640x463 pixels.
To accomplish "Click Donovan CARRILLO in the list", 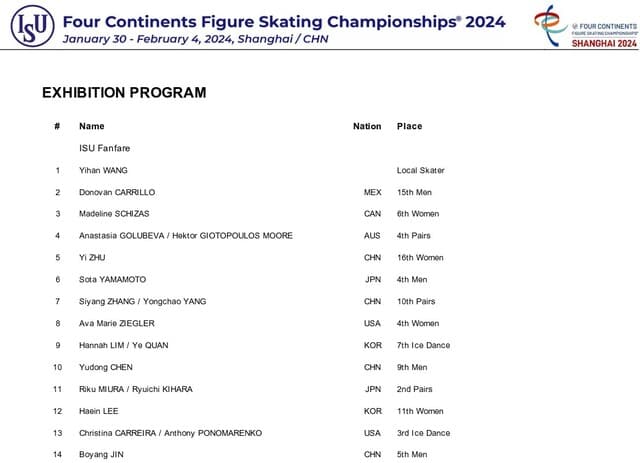I will click(x=117, y=192).
